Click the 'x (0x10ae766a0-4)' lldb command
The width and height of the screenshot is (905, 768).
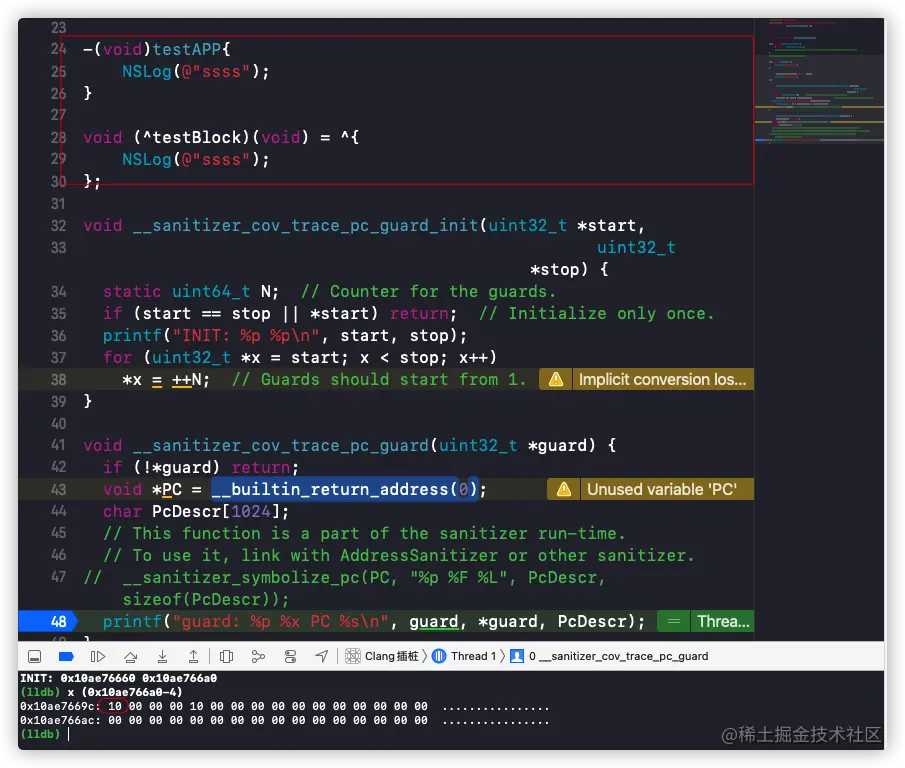point(125,692)
